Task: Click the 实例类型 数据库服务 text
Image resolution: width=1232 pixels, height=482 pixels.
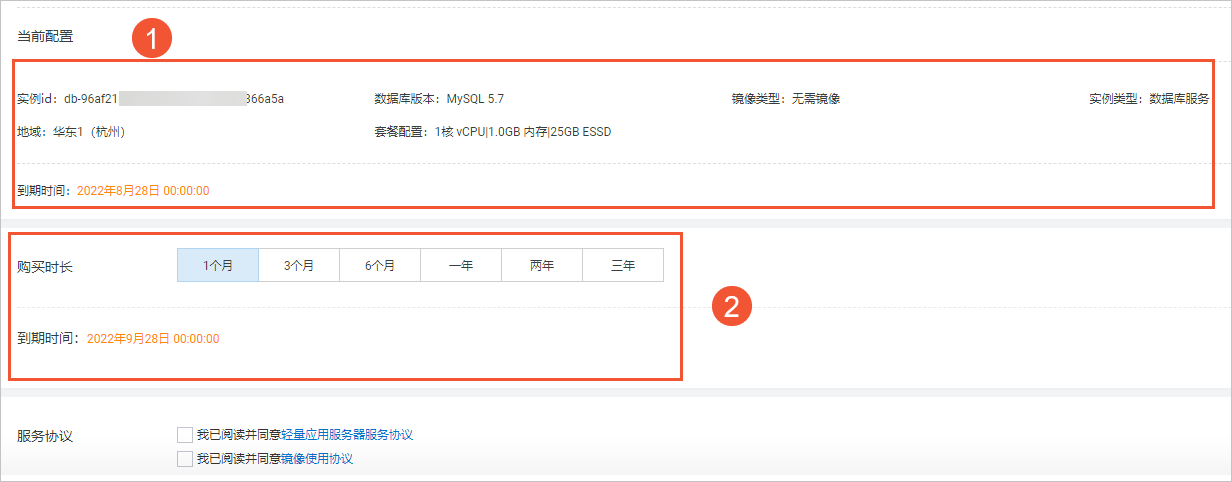Action: [x=1179, y=99]
